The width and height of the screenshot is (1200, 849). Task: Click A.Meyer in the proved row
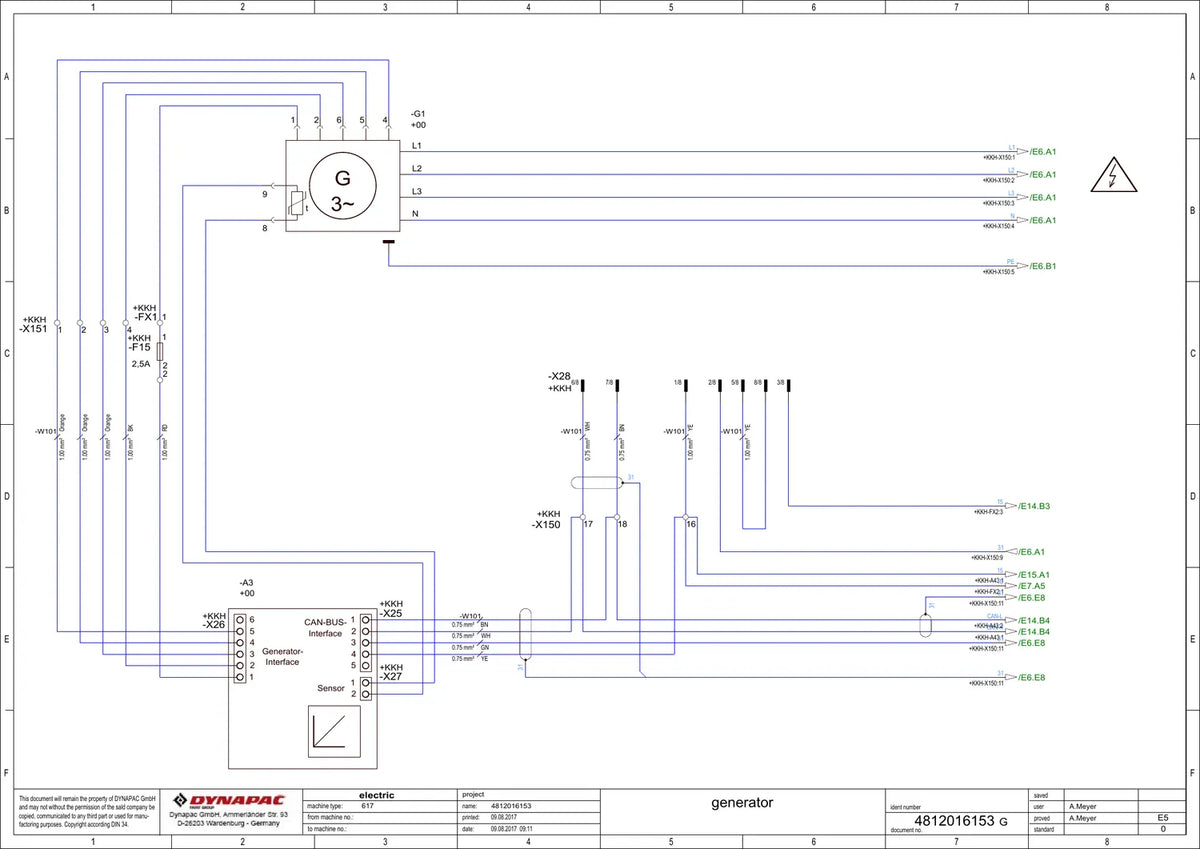point(1084,817)
